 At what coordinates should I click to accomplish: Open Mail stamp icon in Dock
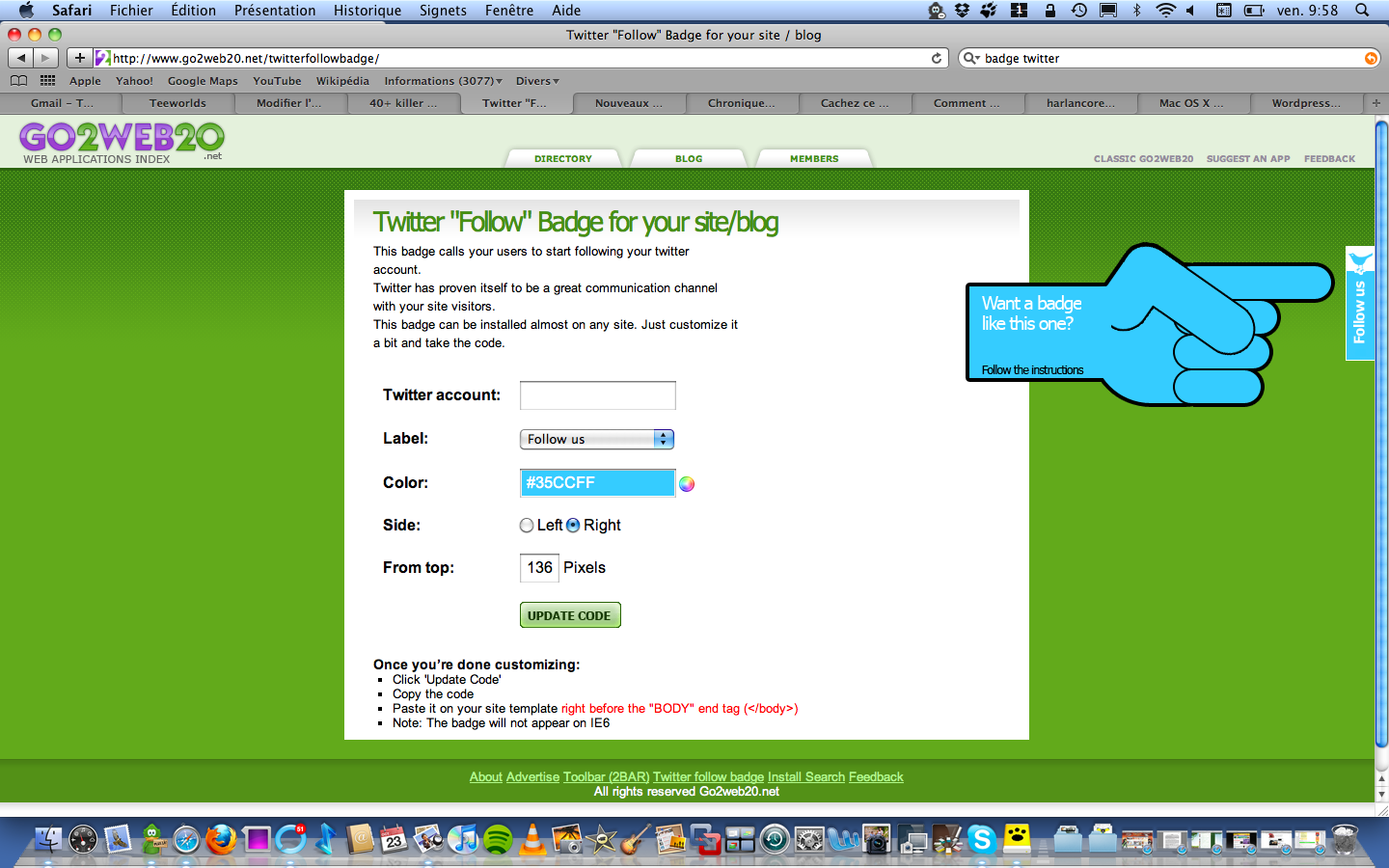[x=118, y=839]
